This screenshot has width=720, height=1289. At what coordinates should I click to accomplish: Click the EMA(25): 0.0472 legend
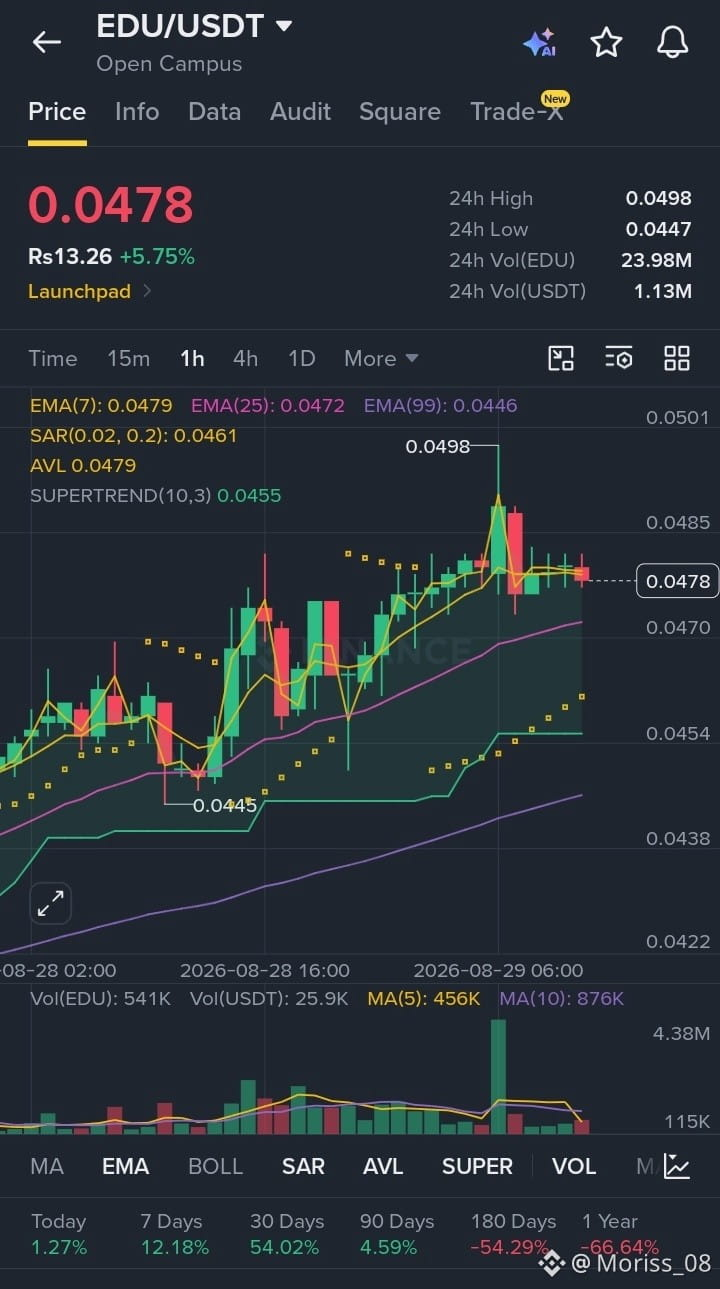point(268,406)
